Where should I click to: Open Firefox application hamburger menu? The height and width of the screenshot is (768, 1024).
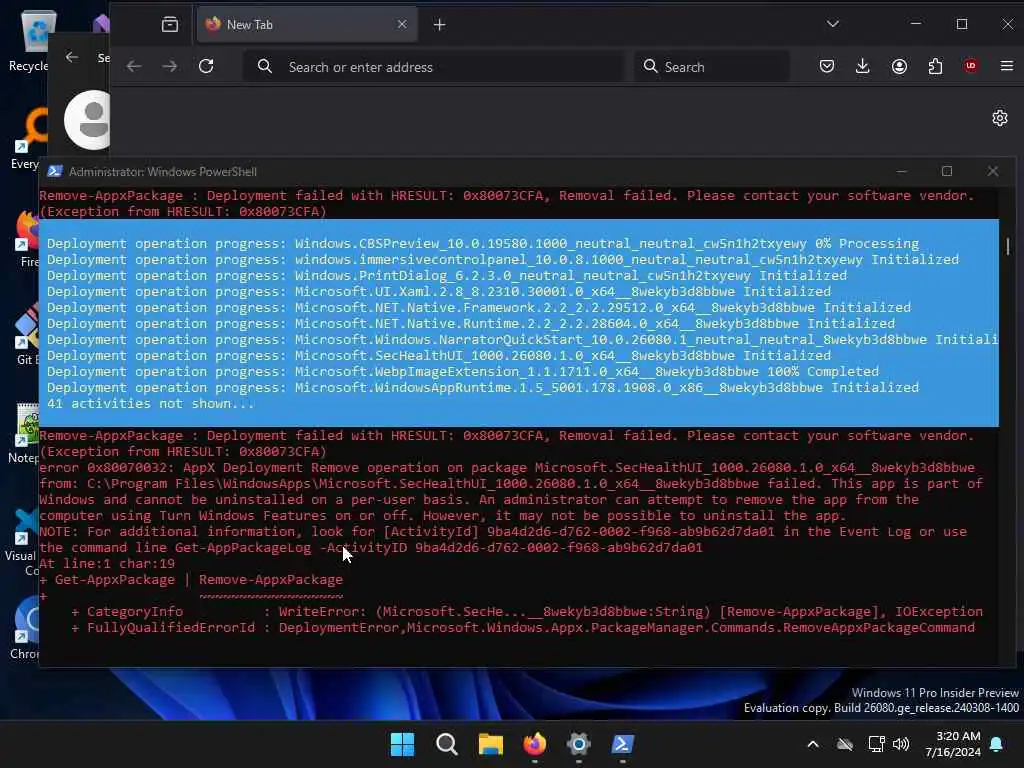point(1007,66)
